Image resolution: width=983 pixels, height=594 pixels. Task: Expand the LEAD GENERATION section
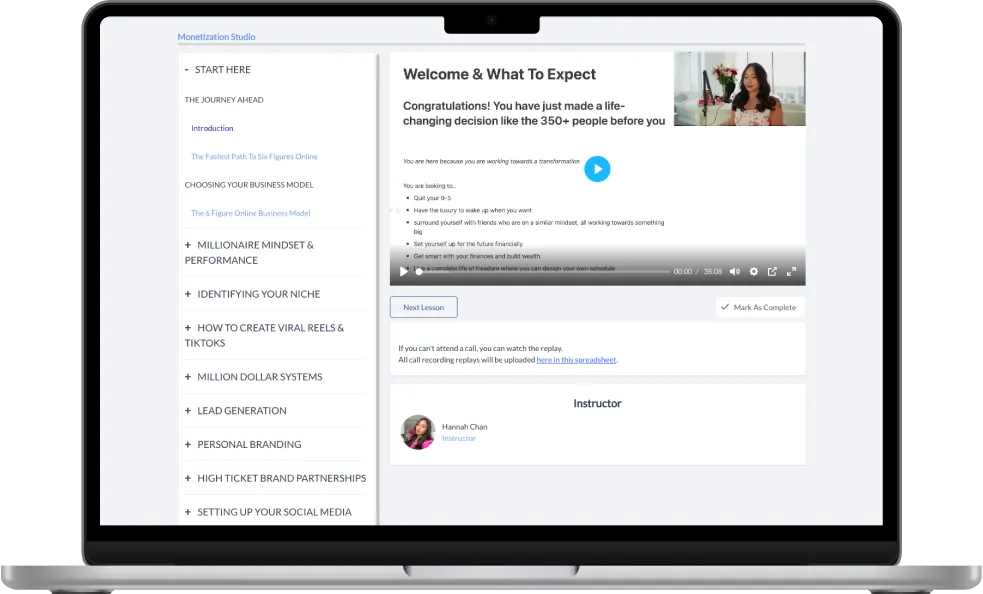pyautogui.click(x=236, y=411)
